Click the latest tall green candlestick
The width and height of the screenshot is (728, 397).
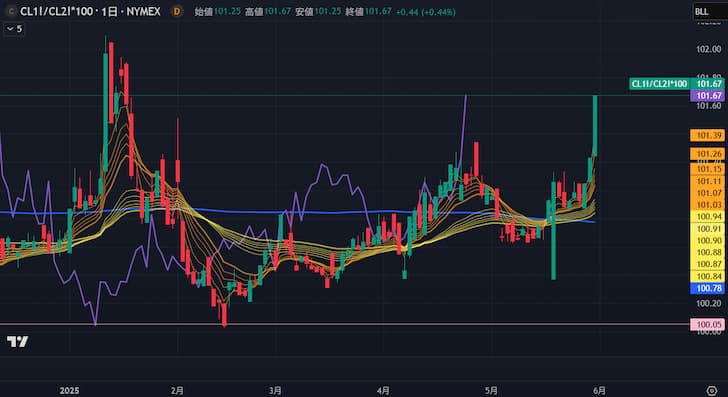(x=595, y=125)
